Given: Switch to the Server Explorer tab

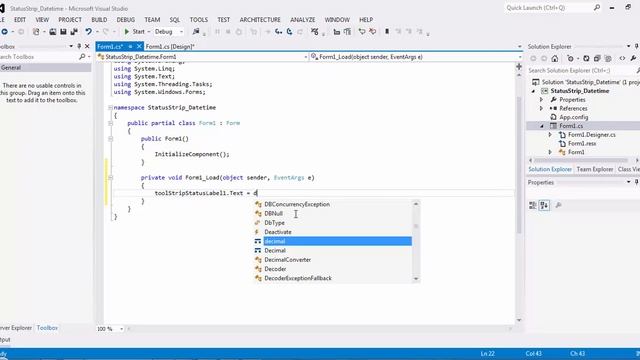Looking at the screenshot, I should [x=16, y=328].
